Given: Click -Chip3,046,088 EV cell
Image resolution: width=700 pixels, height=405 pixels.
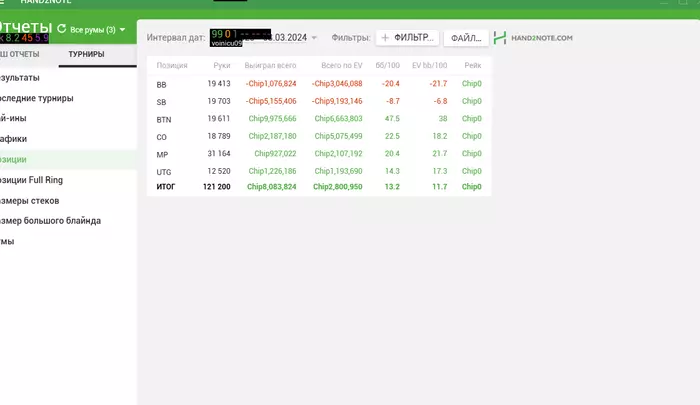Looking at the screenshot, I should [337, 84].
